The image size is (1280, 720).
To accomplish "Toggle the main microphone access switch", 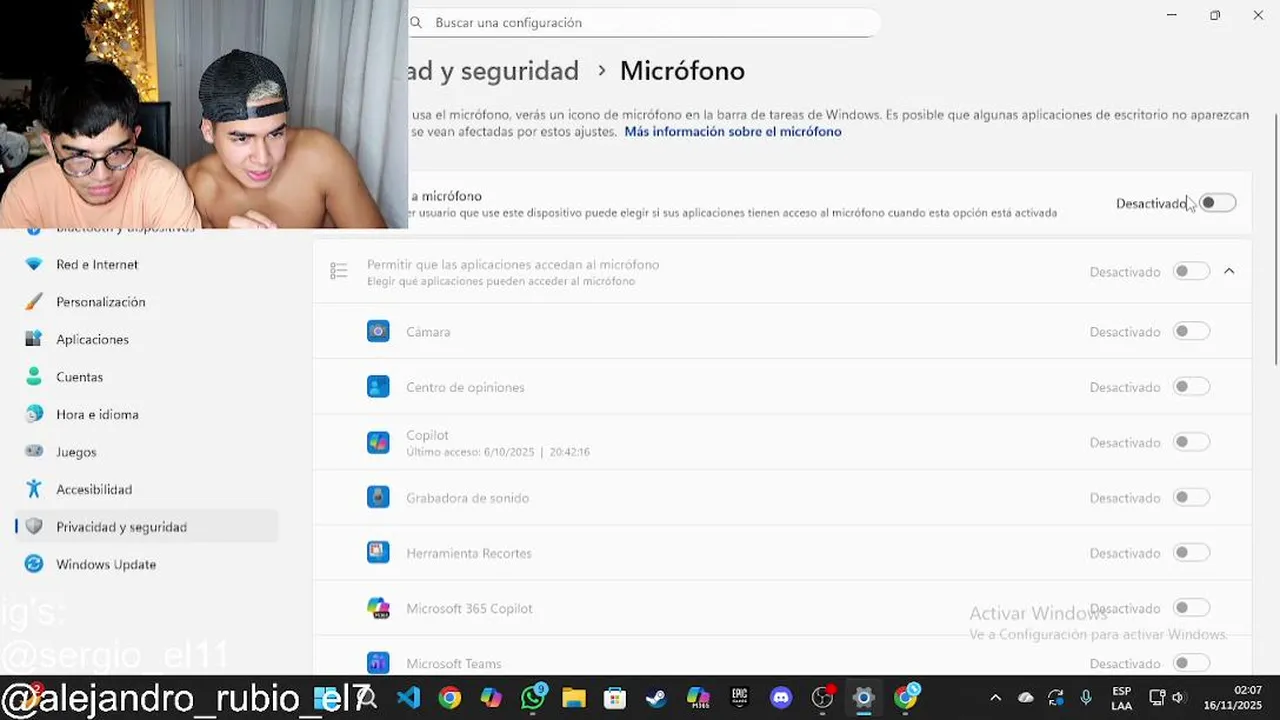I will 1217,203.
